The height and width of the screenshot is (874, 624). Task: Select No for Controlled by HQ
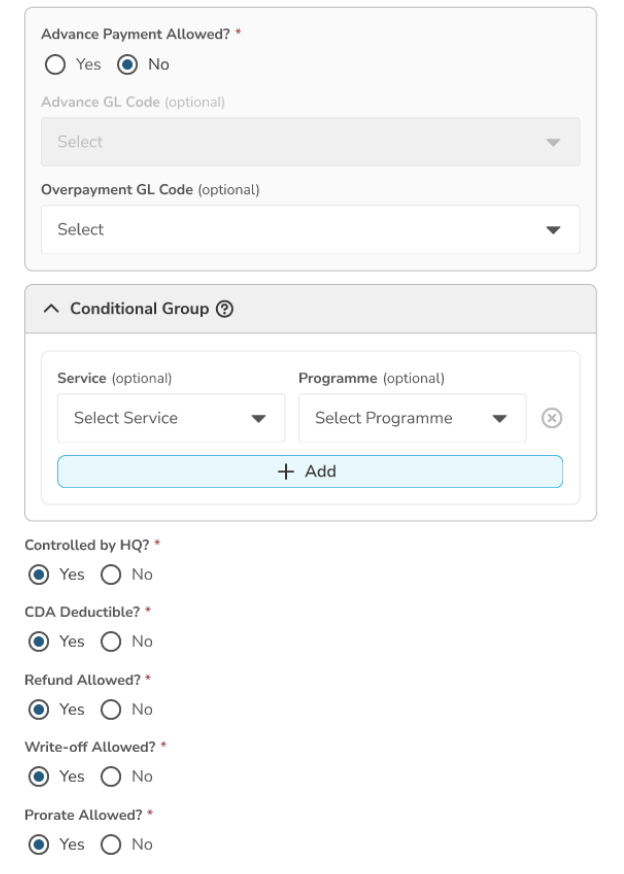110,574
